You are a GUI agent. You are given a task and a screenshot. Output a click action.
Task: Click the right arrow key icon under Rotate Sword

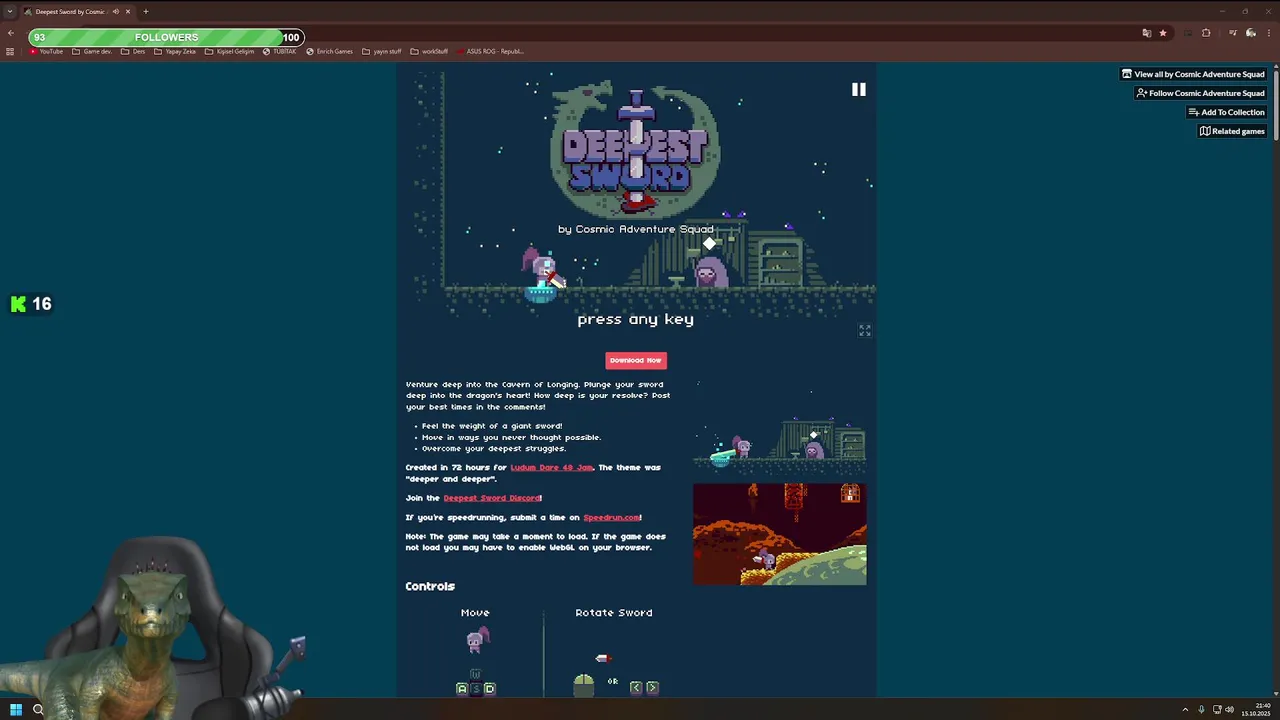coord(652,687)
